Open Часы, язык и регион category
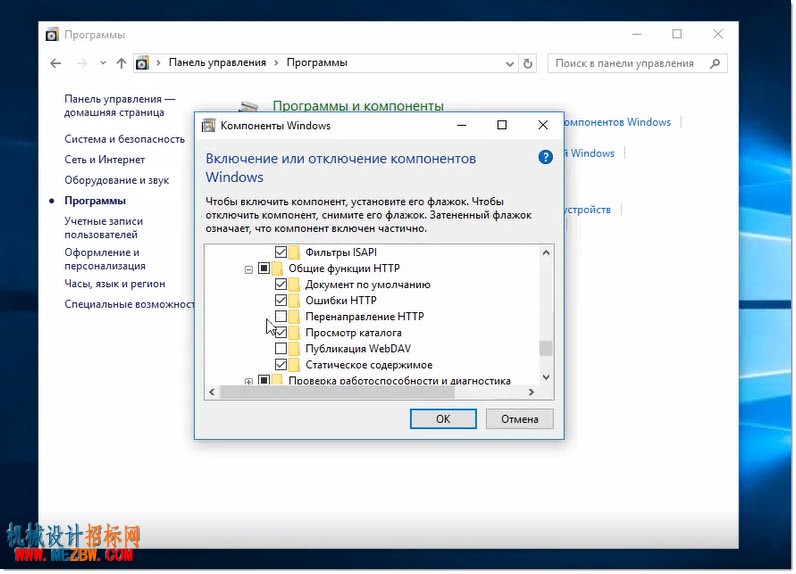This screenshot has height=574, width=796. point(115,284)
